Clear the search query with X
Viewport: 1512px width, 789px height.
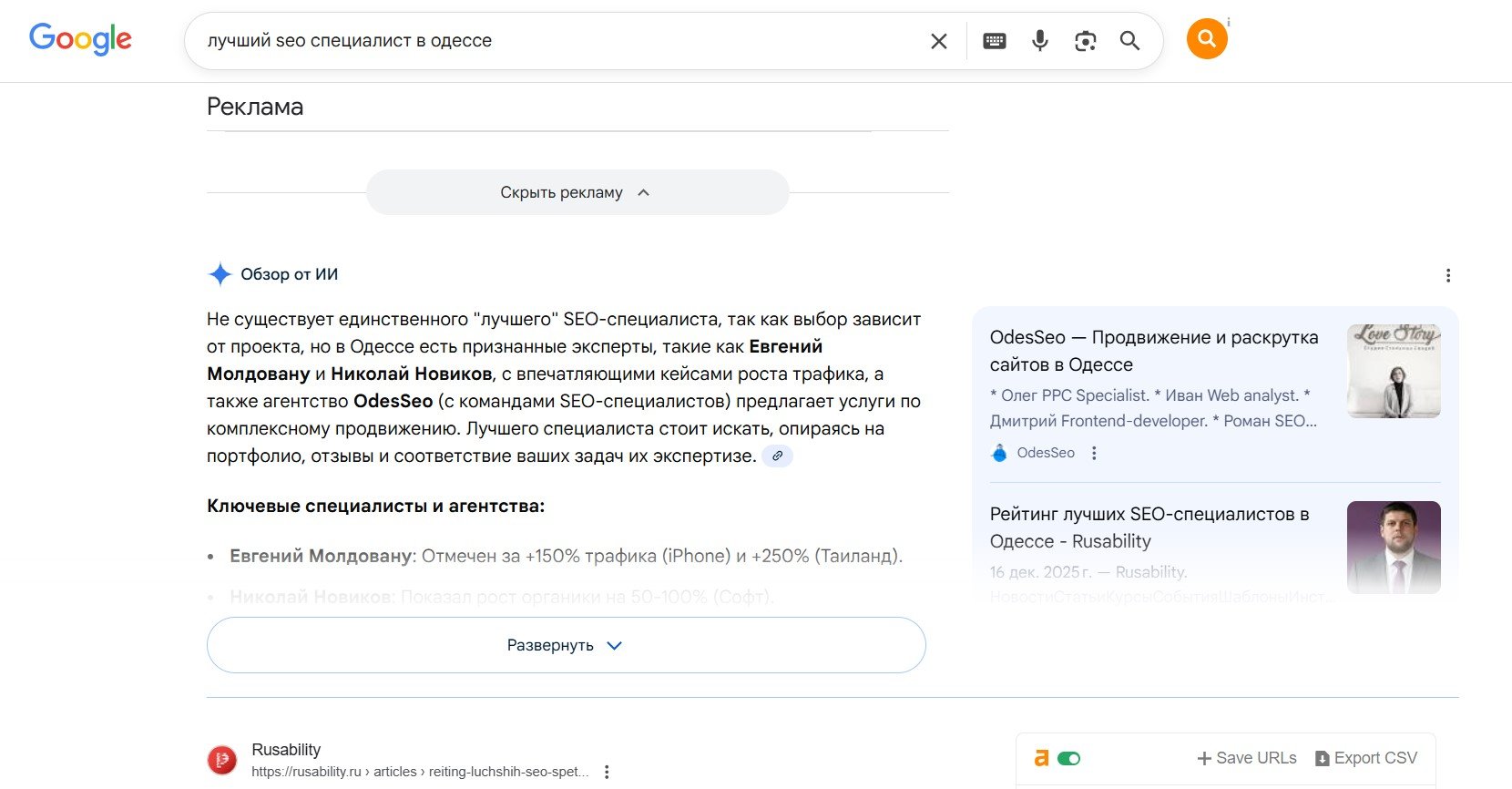click(938, 41)
